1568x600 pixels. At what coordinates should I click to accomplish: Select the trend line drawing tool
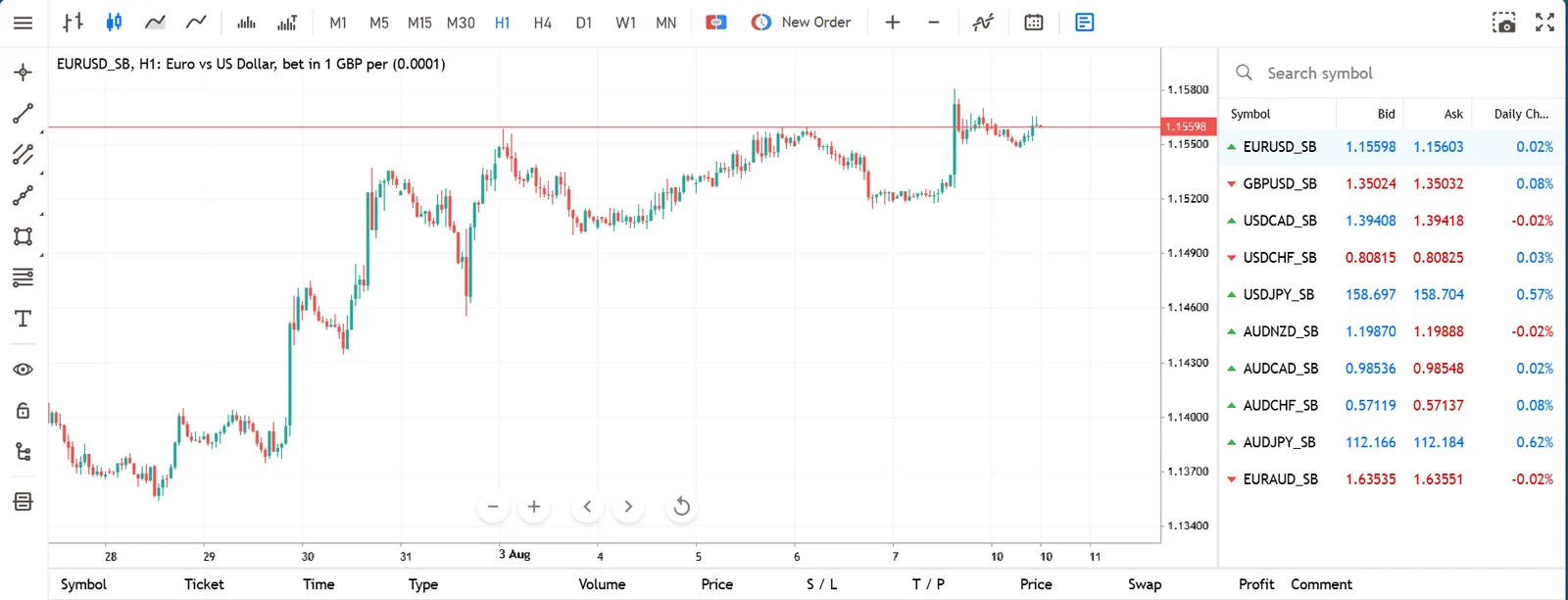24,114
